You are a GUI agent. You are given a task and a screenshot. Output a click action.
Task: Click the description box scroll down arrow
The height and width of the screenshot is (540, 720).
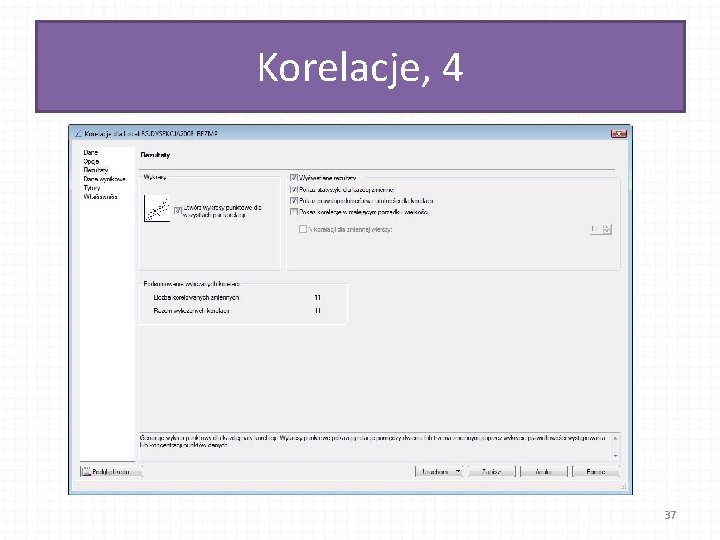coord(616,456)
